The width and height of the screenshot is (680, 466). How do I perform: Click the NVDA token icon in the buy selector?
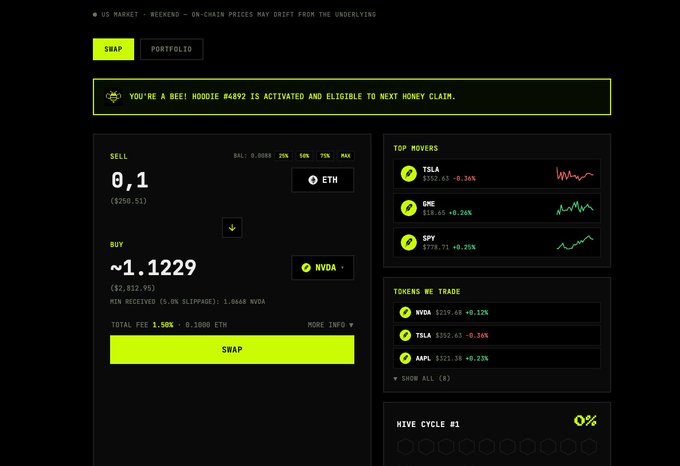click(x=306, y=267)
